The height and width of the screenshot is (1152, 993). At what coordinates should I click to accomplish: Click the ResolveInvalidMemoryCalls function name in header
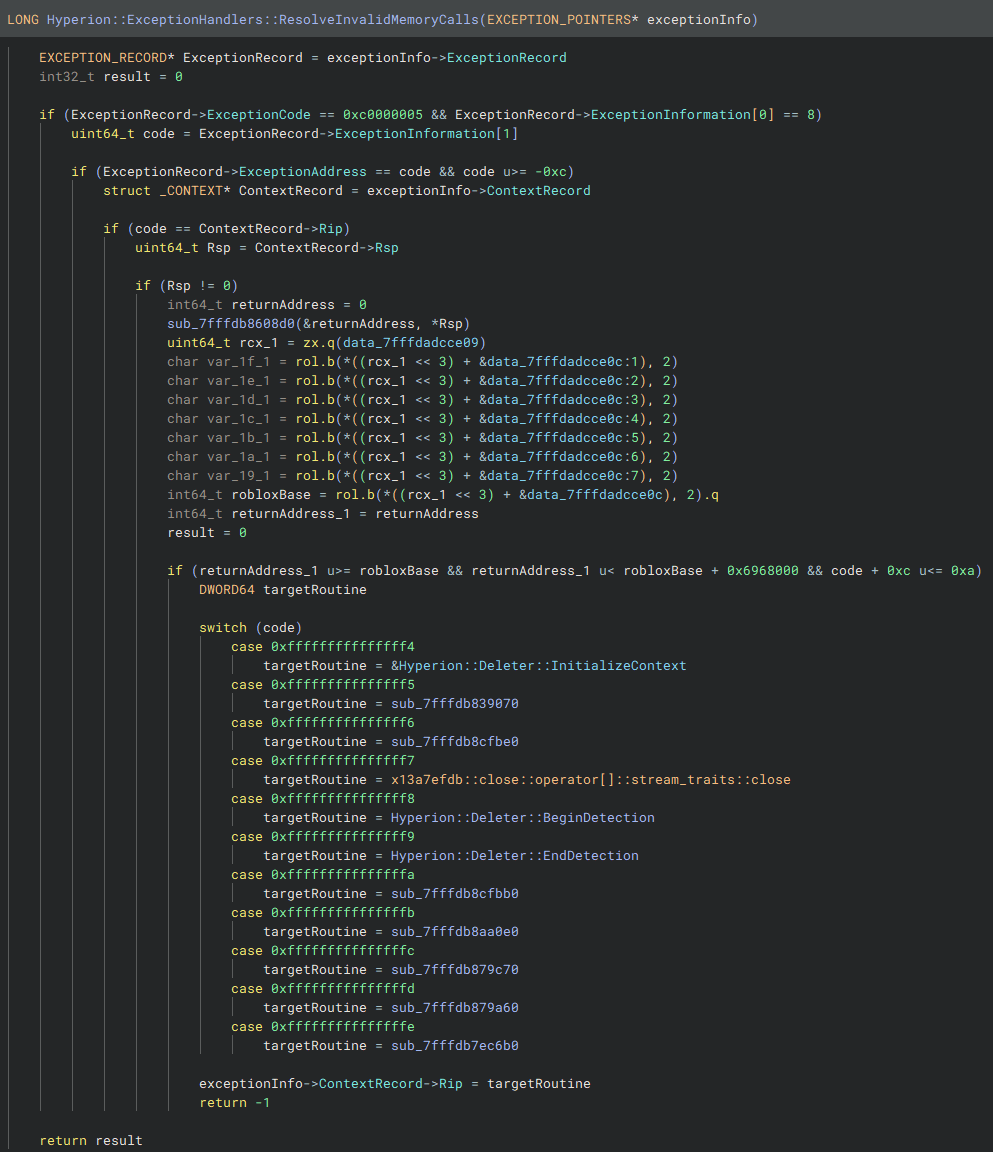coord(378,20)
